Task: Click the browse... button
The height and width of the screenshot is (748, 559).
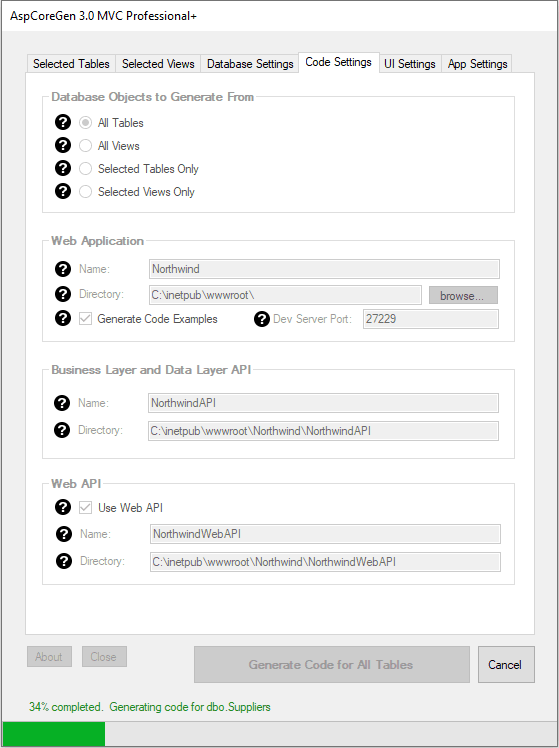Action: pyautogui.click(x=463, y=295)
